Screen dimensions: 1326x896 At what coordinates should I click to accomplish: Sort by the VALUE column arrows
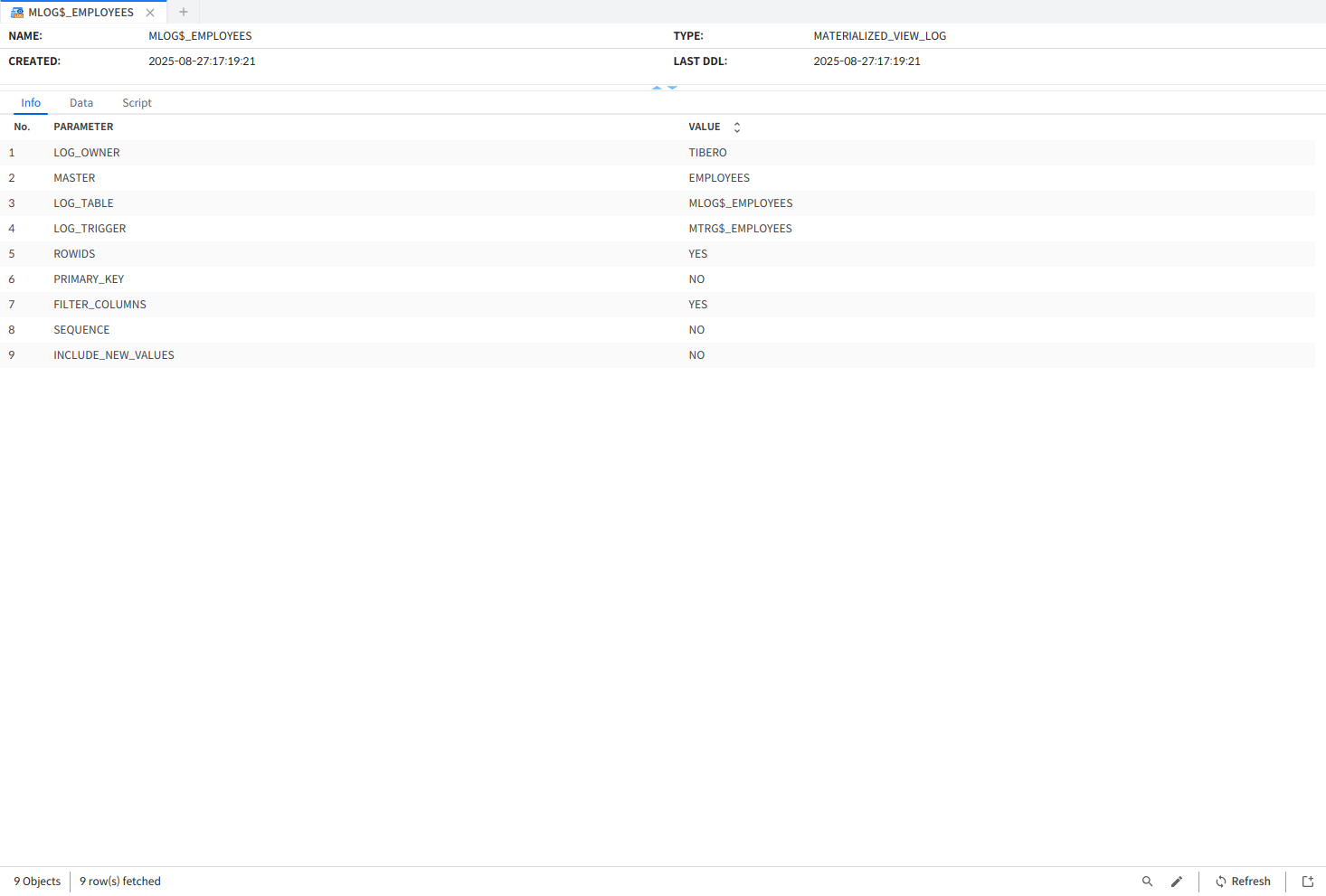(x=736, y=127)
